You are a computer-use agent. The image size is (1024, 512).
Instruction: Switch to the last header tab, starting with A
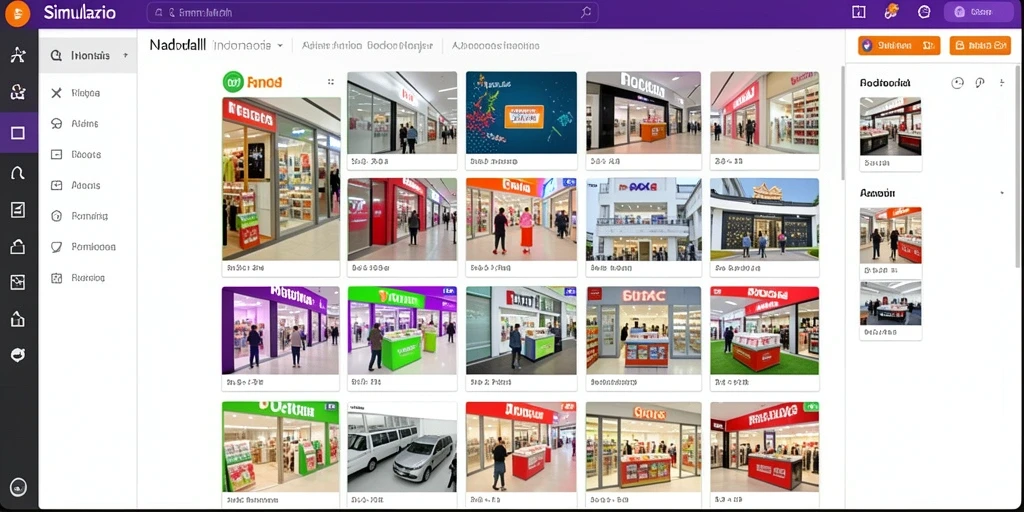496,46
